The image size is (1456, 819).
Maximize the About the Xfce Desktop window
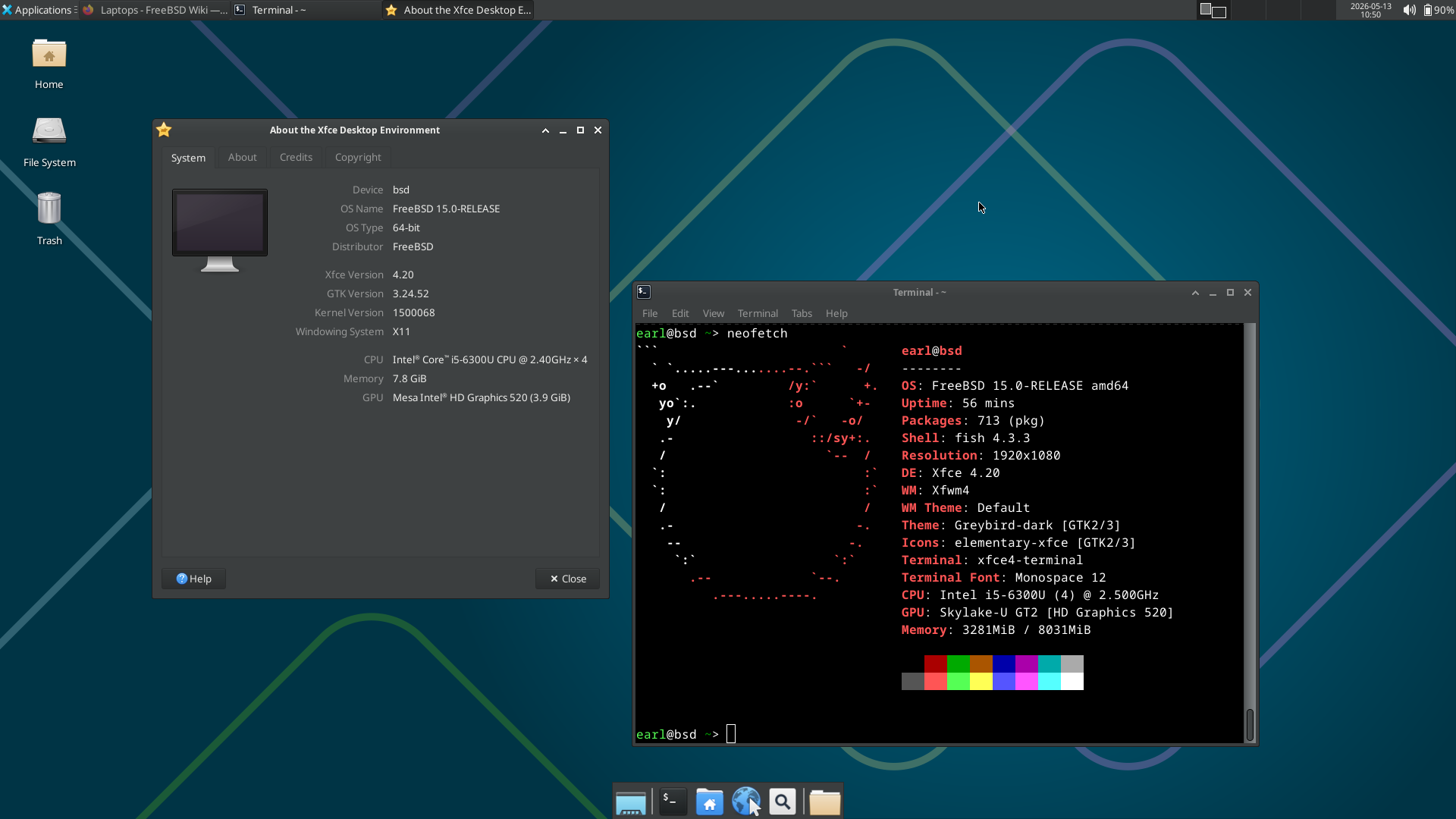(x=580, y=130)
